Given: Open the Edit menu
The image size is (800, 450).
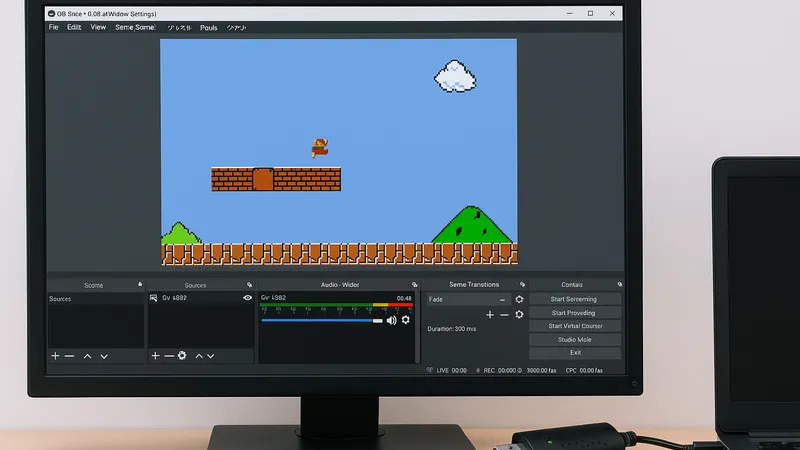Looking at the screenshot, I should tap(74, 27).
